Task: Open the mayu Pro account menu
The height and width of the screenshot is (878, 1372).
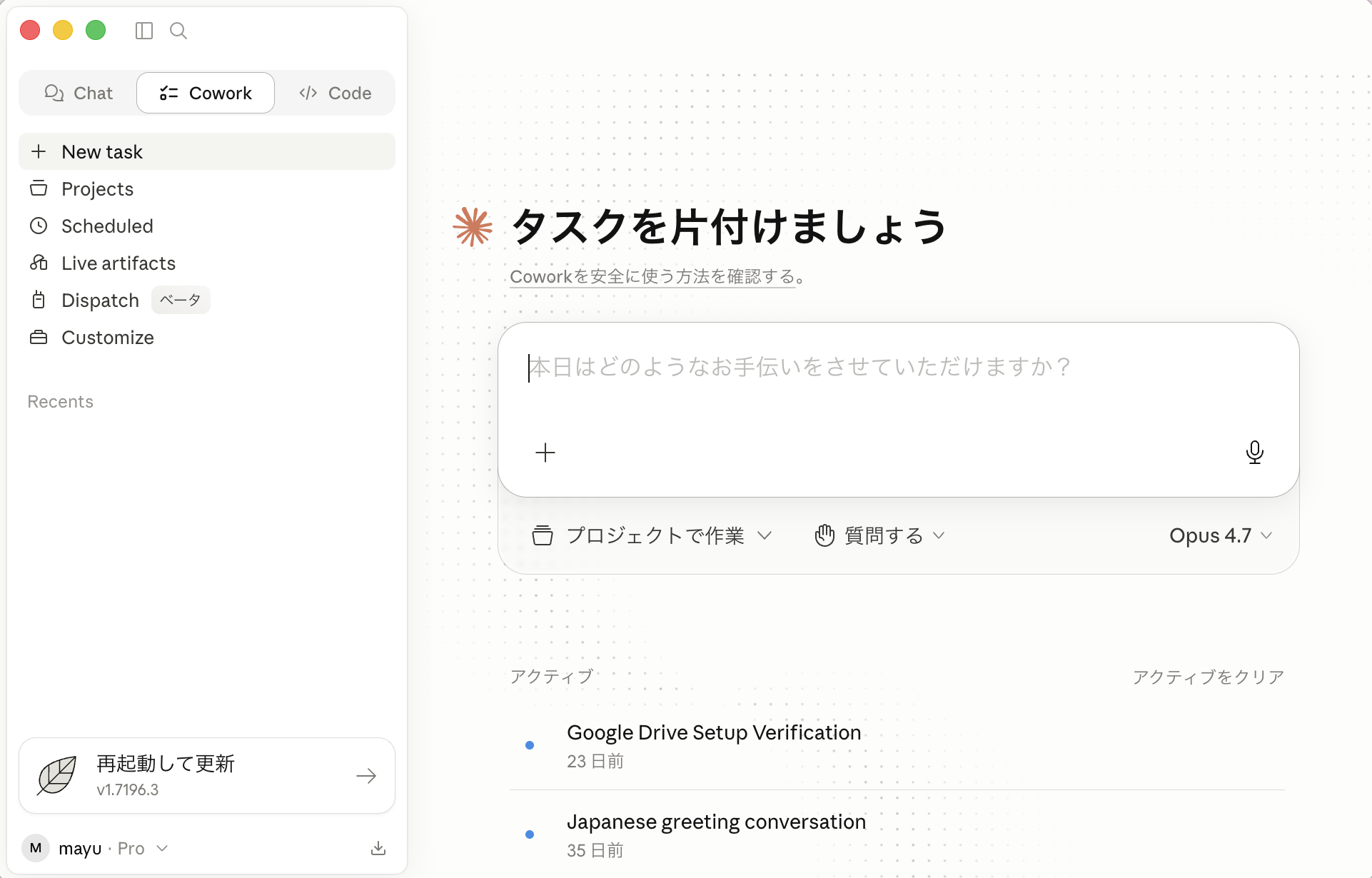Action: (96, 848)
